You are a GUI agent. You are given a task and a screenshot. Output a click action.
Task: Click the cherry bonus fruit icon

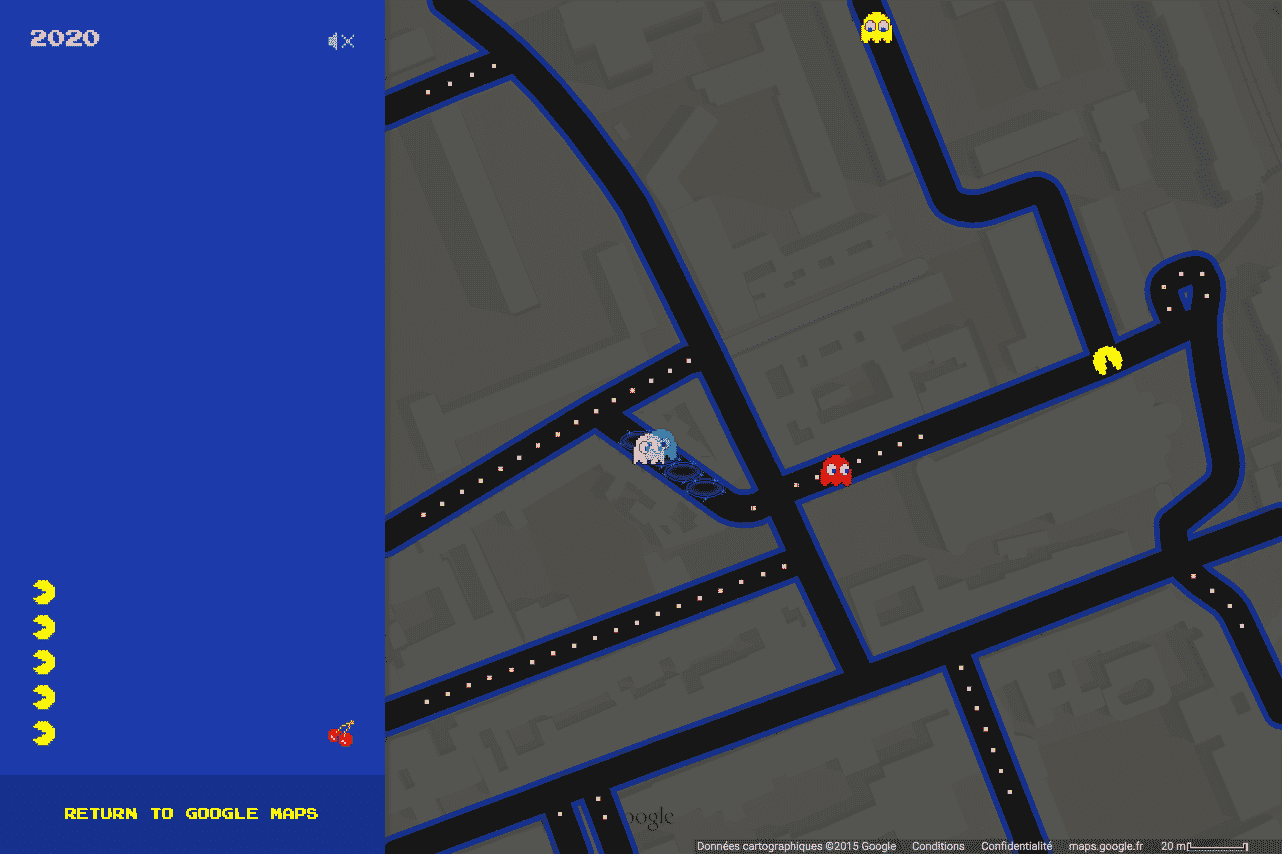coord(341,734)
